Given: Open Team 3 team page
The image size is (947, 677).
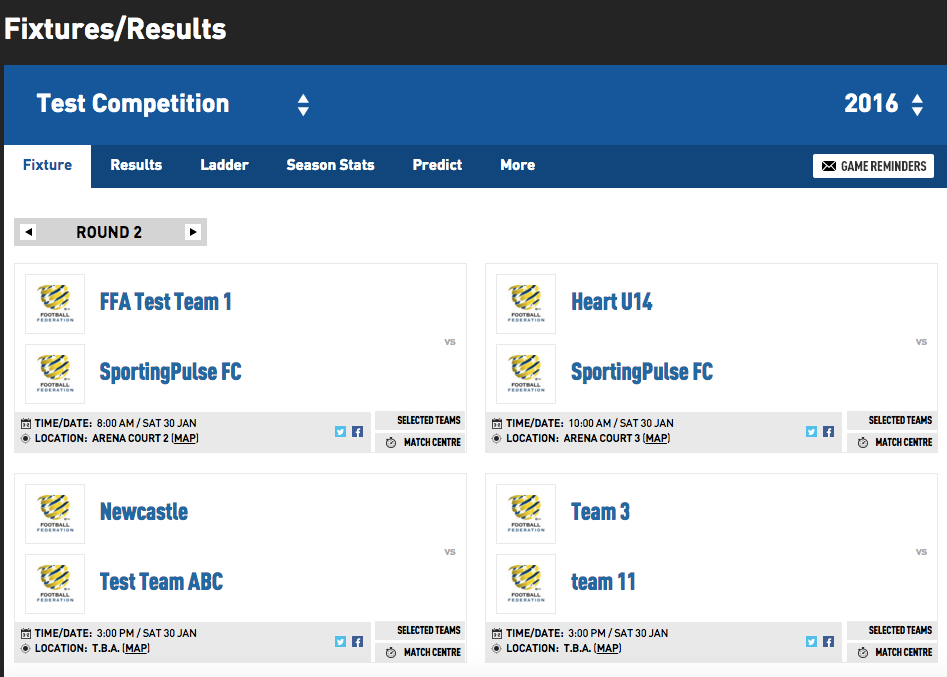Looking at the screenshot, I should (x=600, y=512).
